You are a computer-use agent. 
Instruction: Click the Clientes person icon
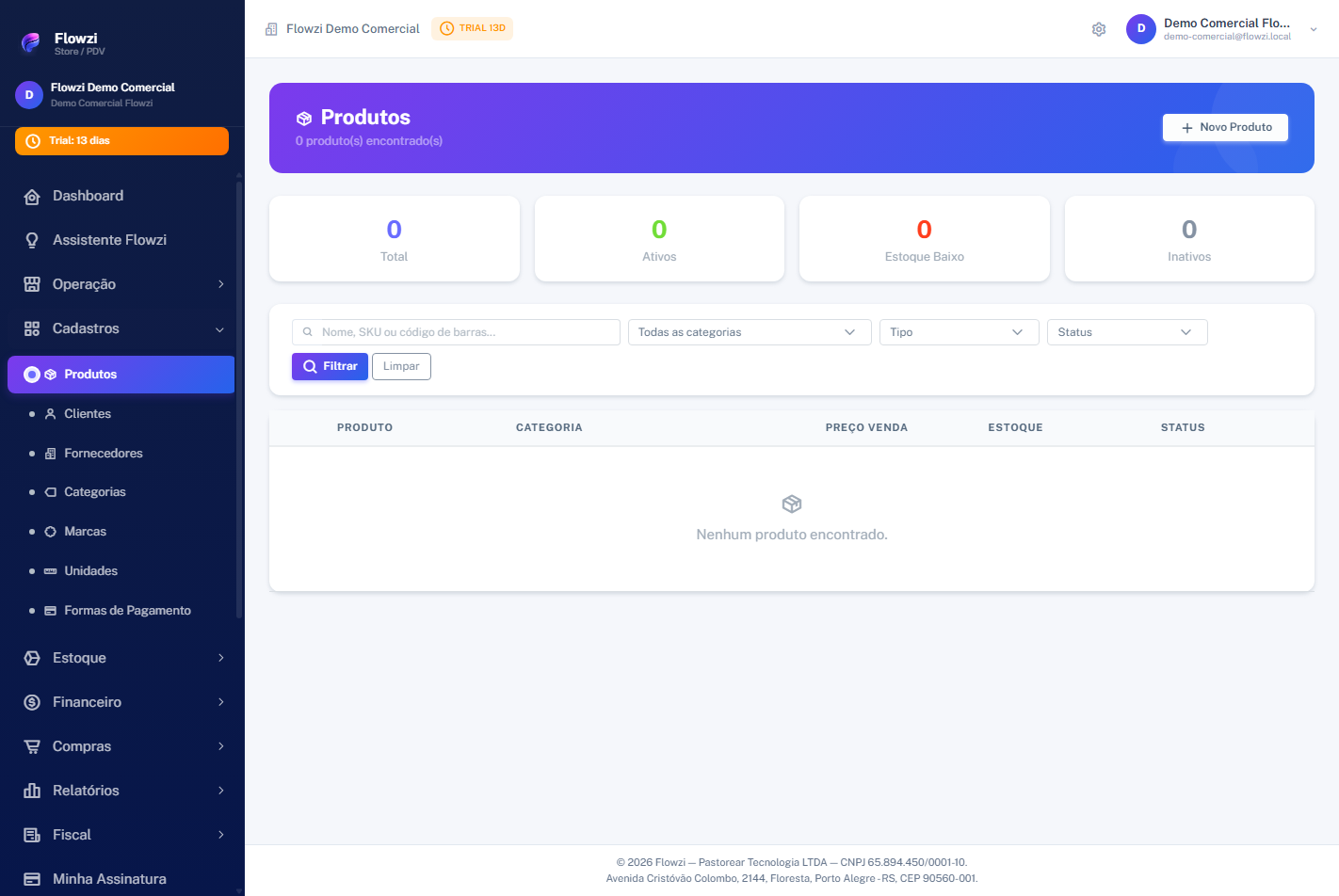click(51, 414)
